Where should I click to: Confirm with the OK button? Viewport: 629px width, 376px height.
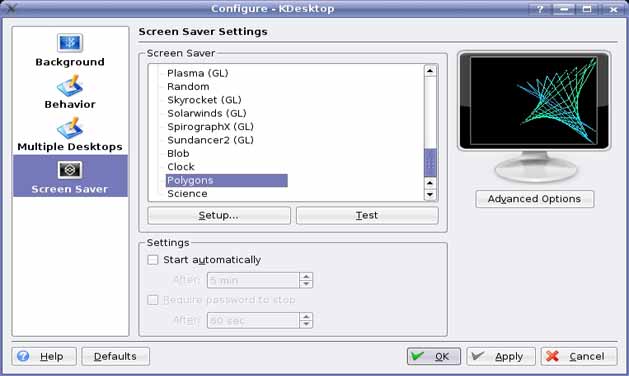tap(434, 356)
